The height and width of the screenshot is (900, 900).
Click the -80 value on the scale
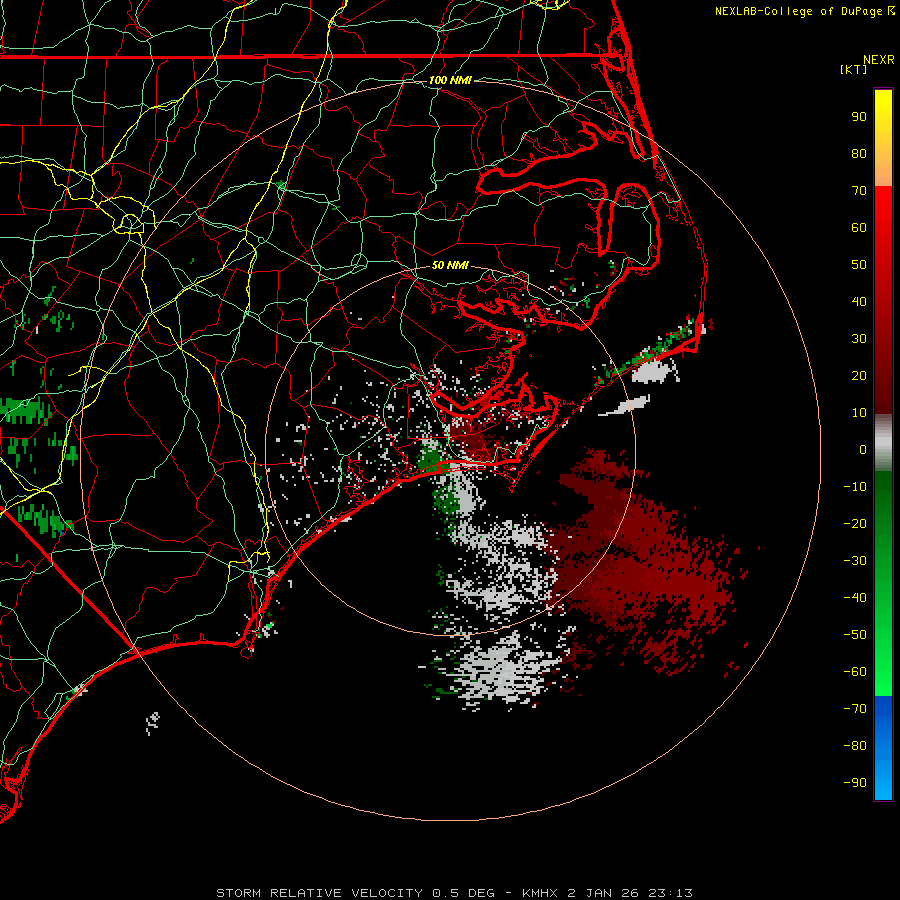[x=855, y=746]
